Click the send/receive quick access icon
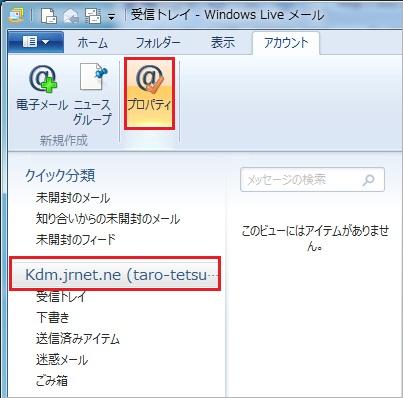 [93, 15]
